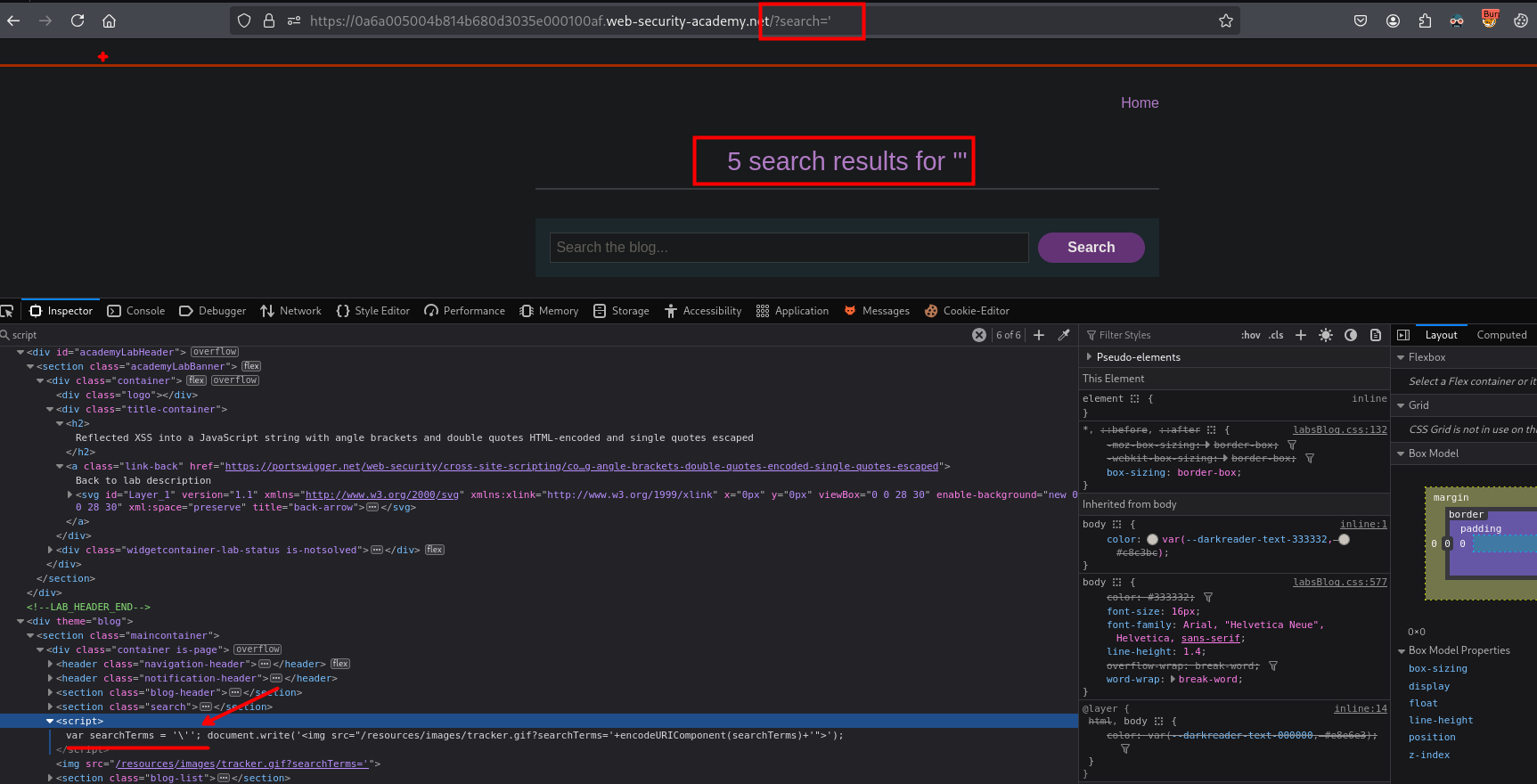Clear the HTML search box

tap(979, 335)
